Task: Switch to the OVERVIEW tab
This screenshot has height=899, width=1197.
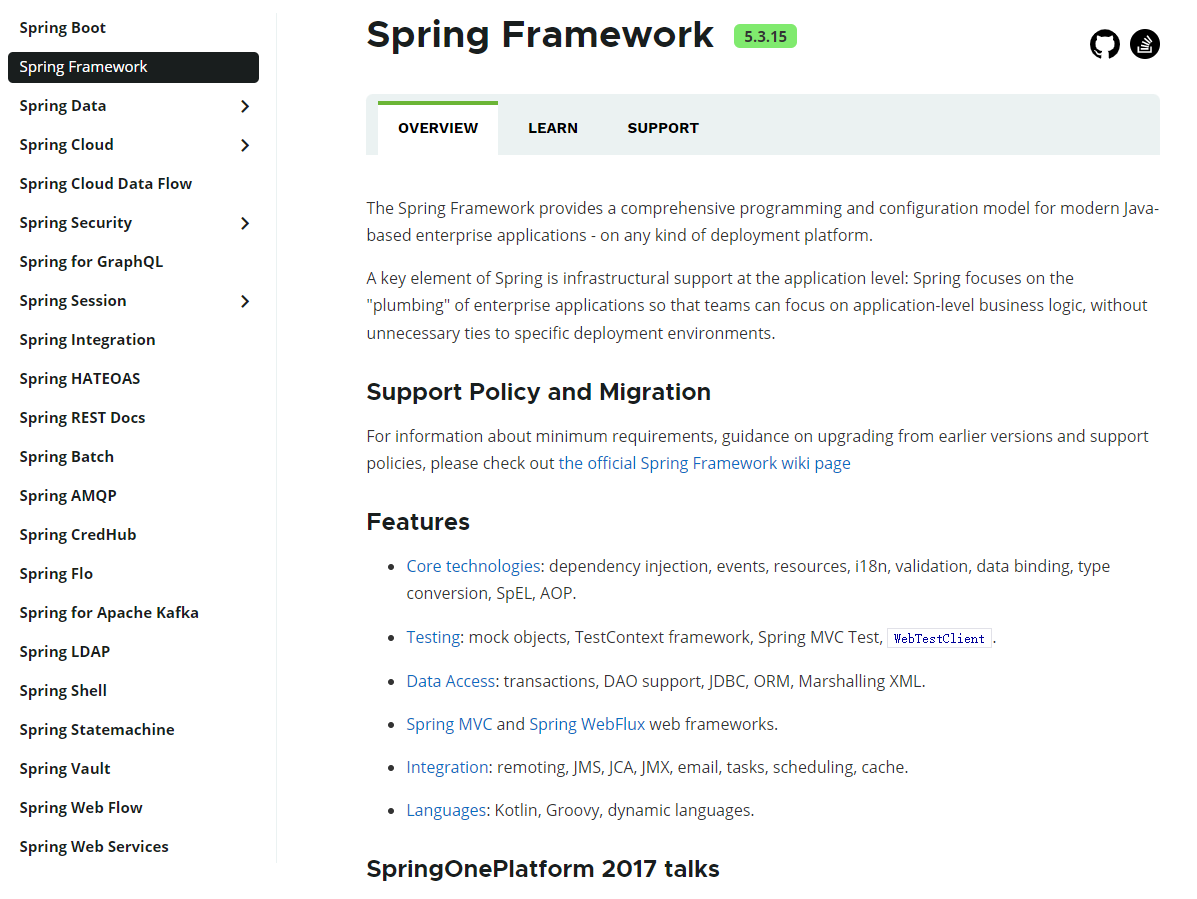Action: [438, 128]
